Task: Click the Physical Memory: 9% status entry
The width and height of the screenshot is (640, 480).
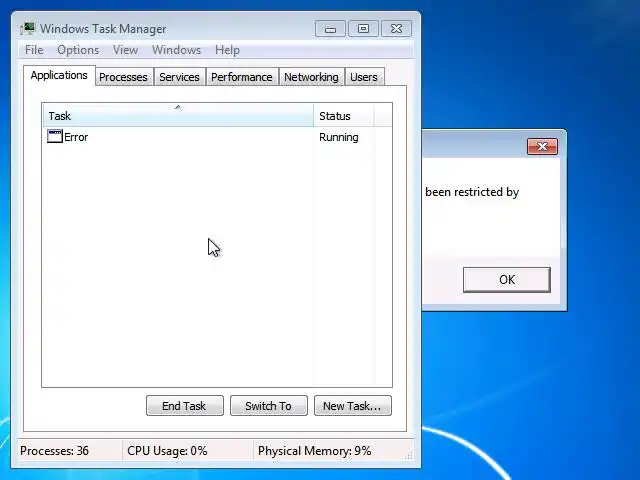Action: coord(314,451)
